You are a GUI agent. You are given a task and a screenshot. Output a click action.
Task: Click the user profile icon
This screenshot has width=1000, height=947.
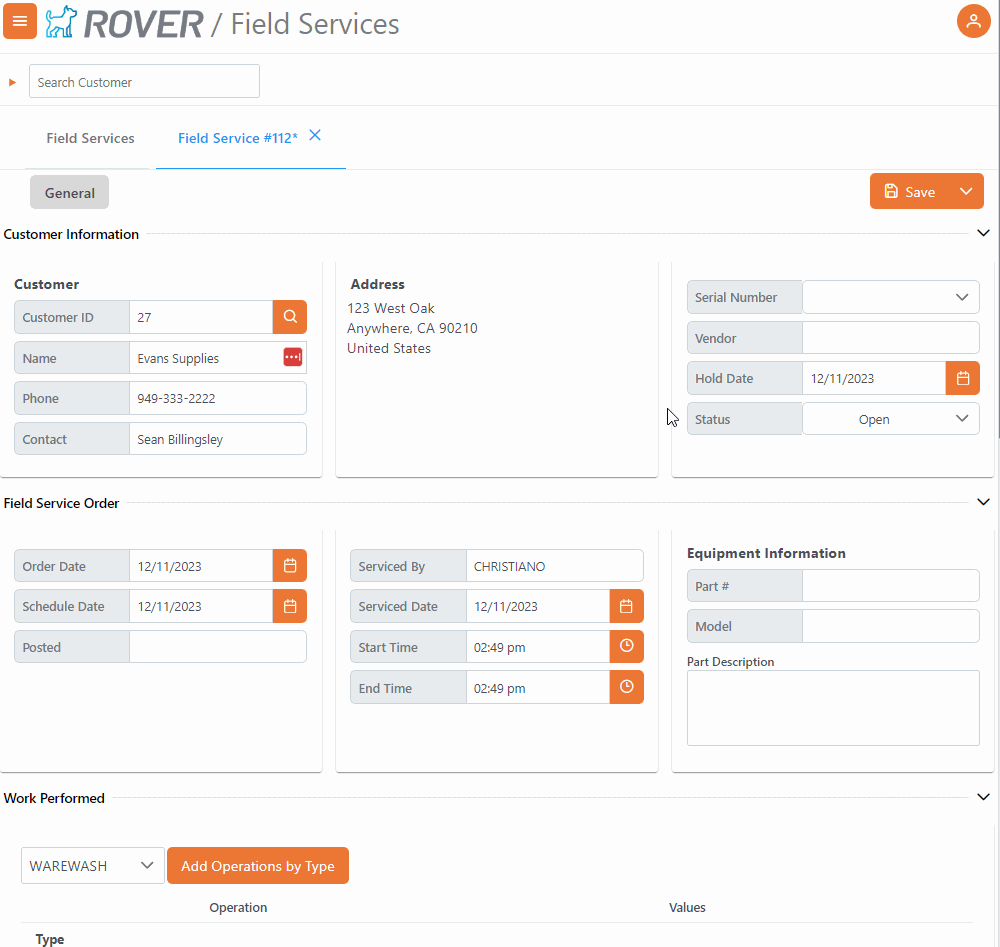[973, 21]
